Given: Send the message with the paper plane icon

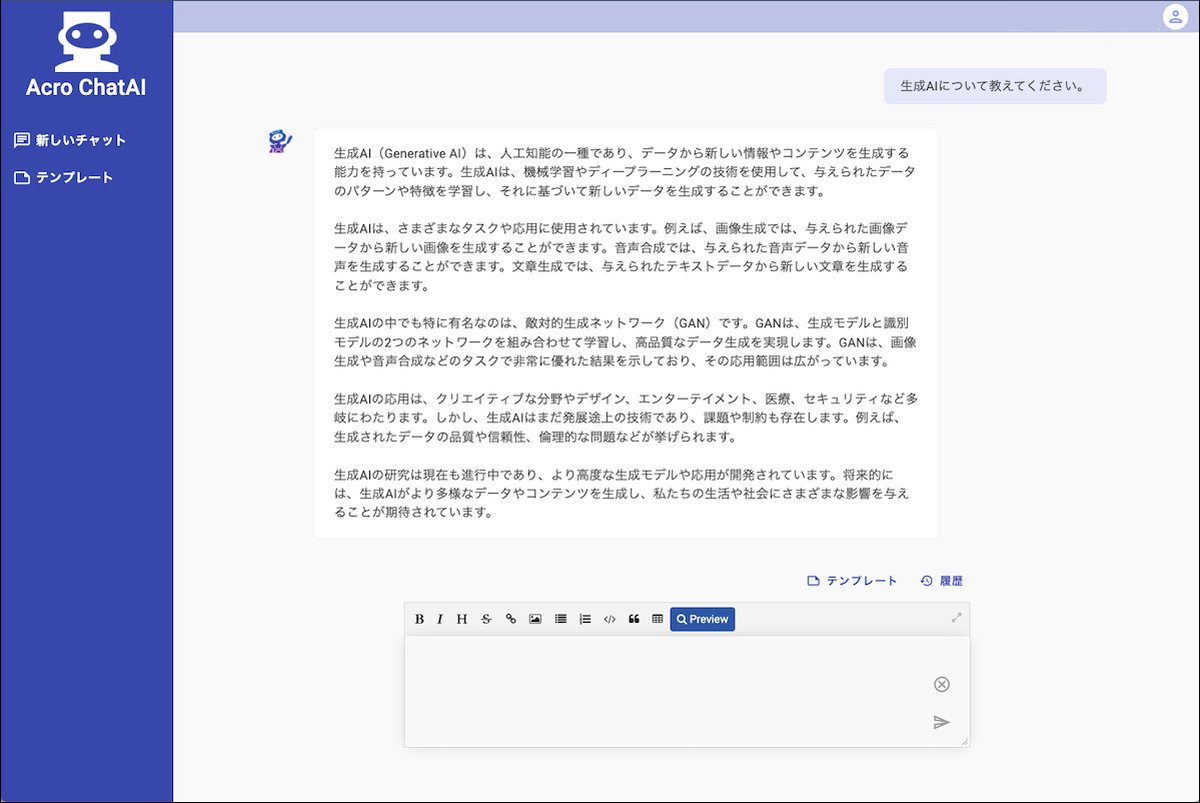Looking at the screenshot, I should (x=941, y=722).
